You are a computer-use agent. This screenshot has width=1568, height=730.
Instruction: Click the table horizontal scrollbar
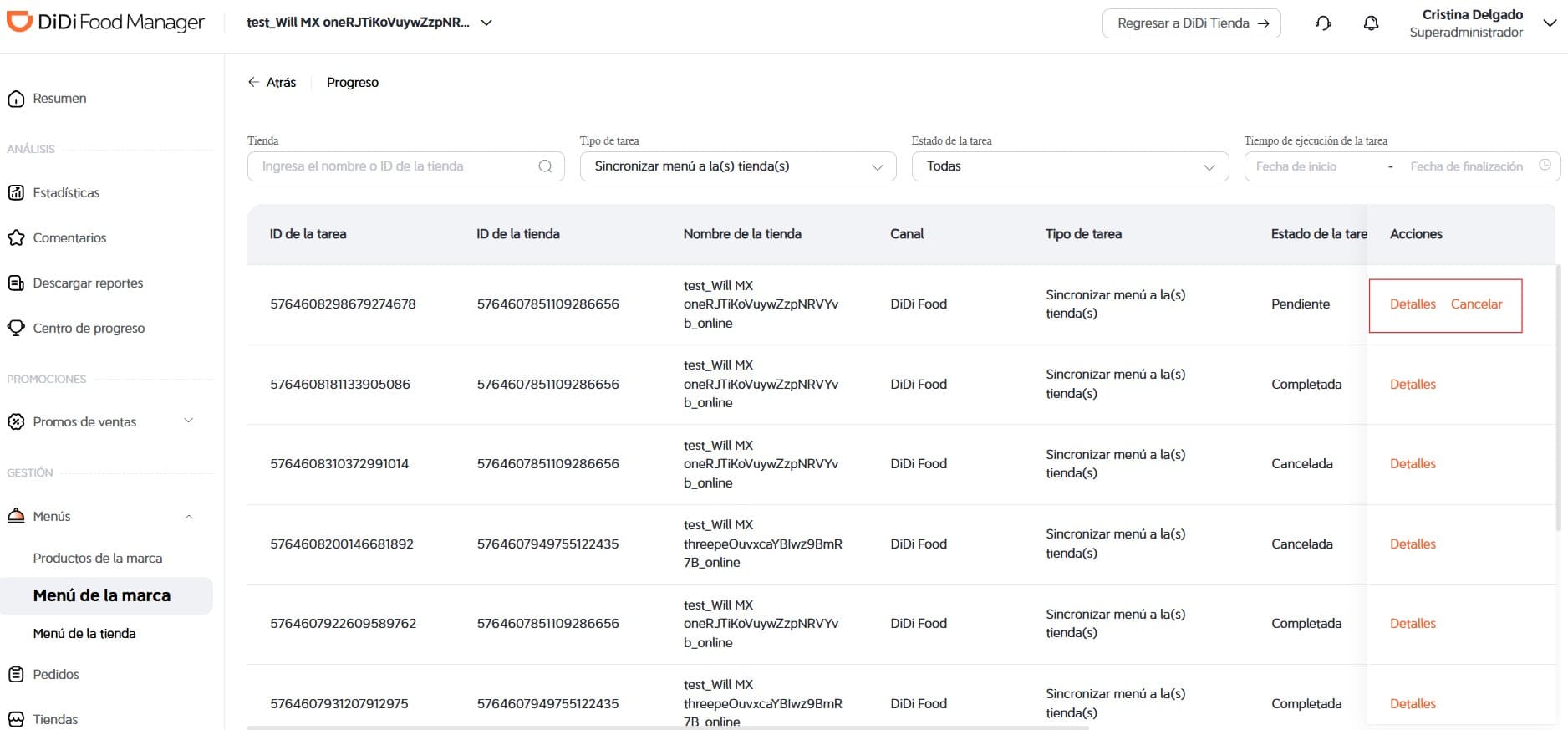pos(668,727)
